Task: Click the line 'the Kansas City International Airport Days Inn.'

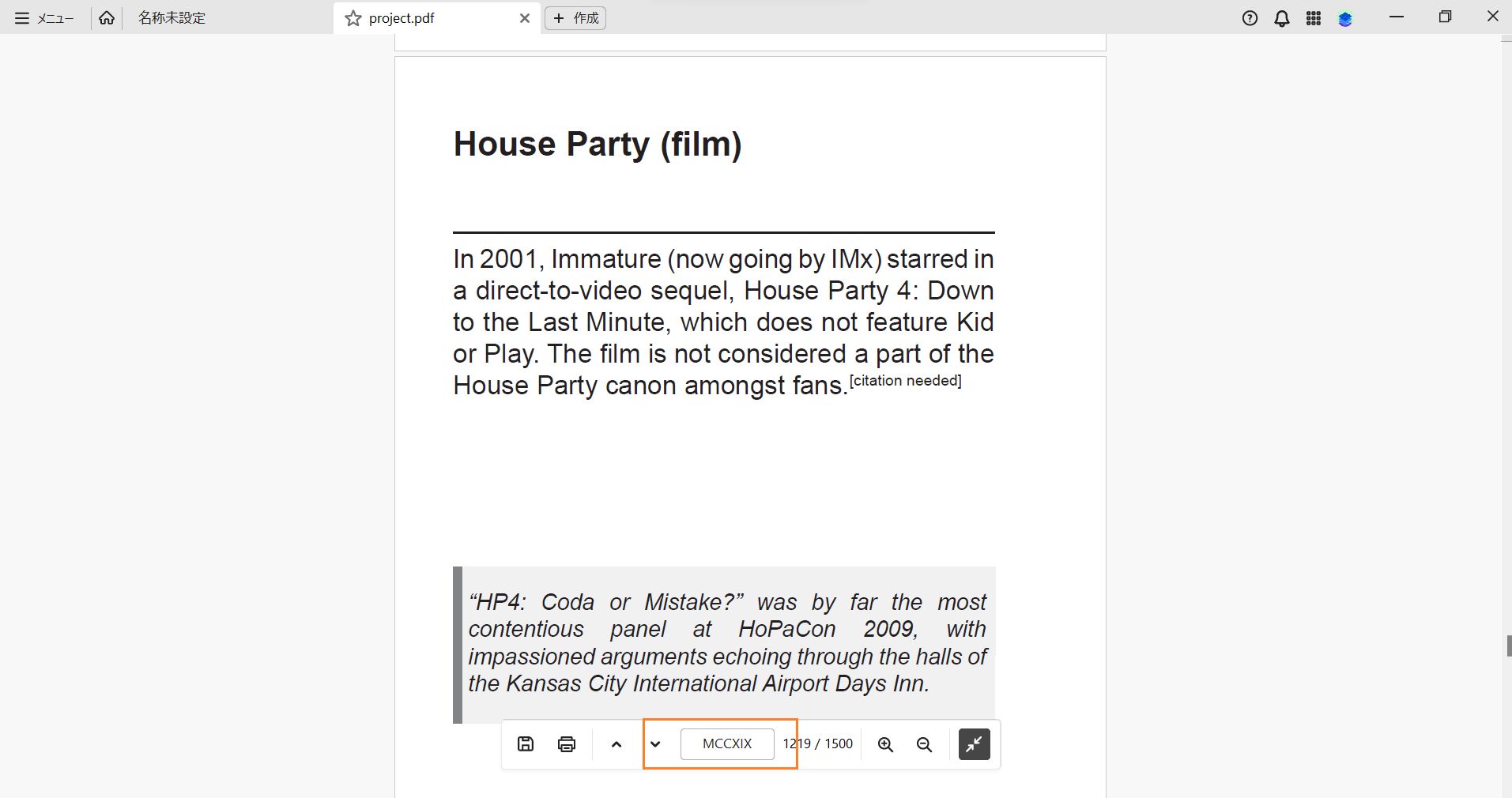Action: tap(699, 683)
